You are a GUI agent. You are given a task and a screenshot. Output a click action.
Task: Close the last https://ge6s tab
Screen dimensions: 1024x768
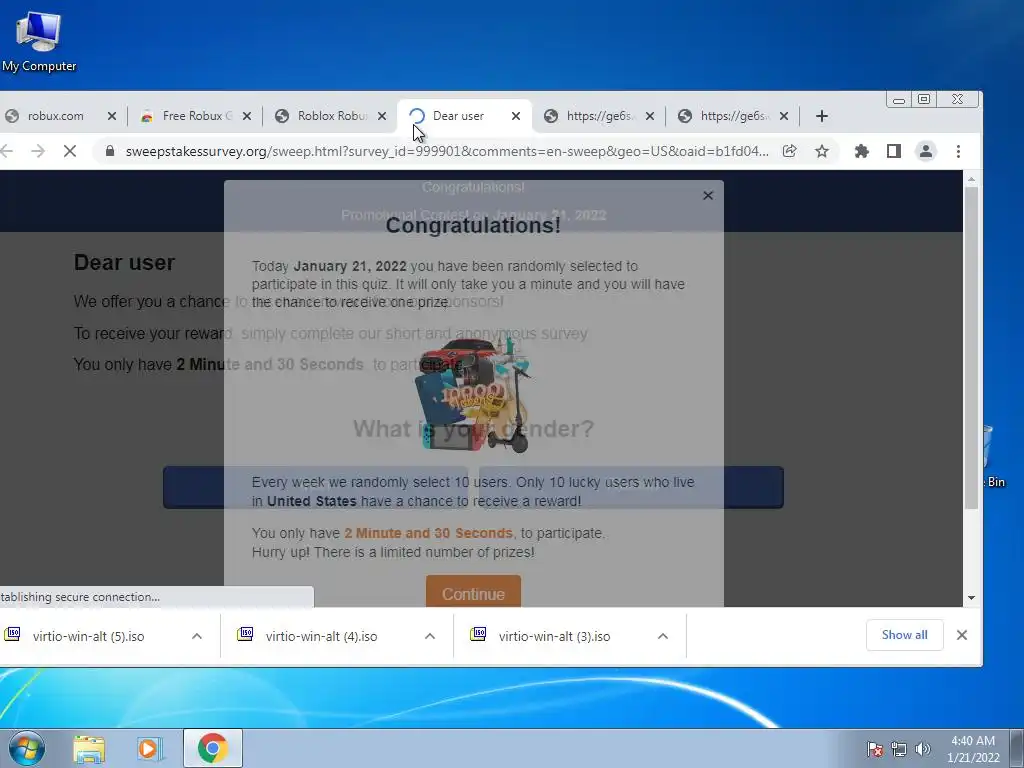click(x=784, y=116)
